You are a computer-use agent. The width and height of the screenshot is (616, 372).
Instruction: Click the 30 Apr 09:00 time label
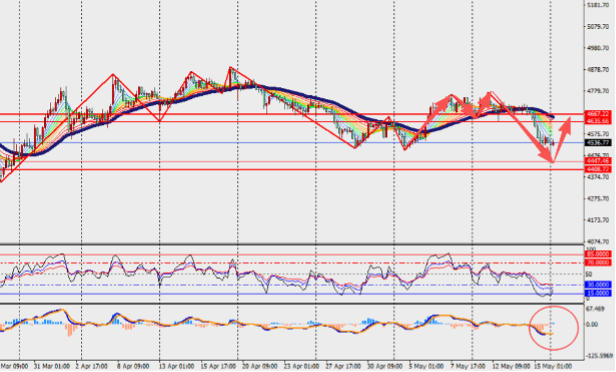point(385,366)
